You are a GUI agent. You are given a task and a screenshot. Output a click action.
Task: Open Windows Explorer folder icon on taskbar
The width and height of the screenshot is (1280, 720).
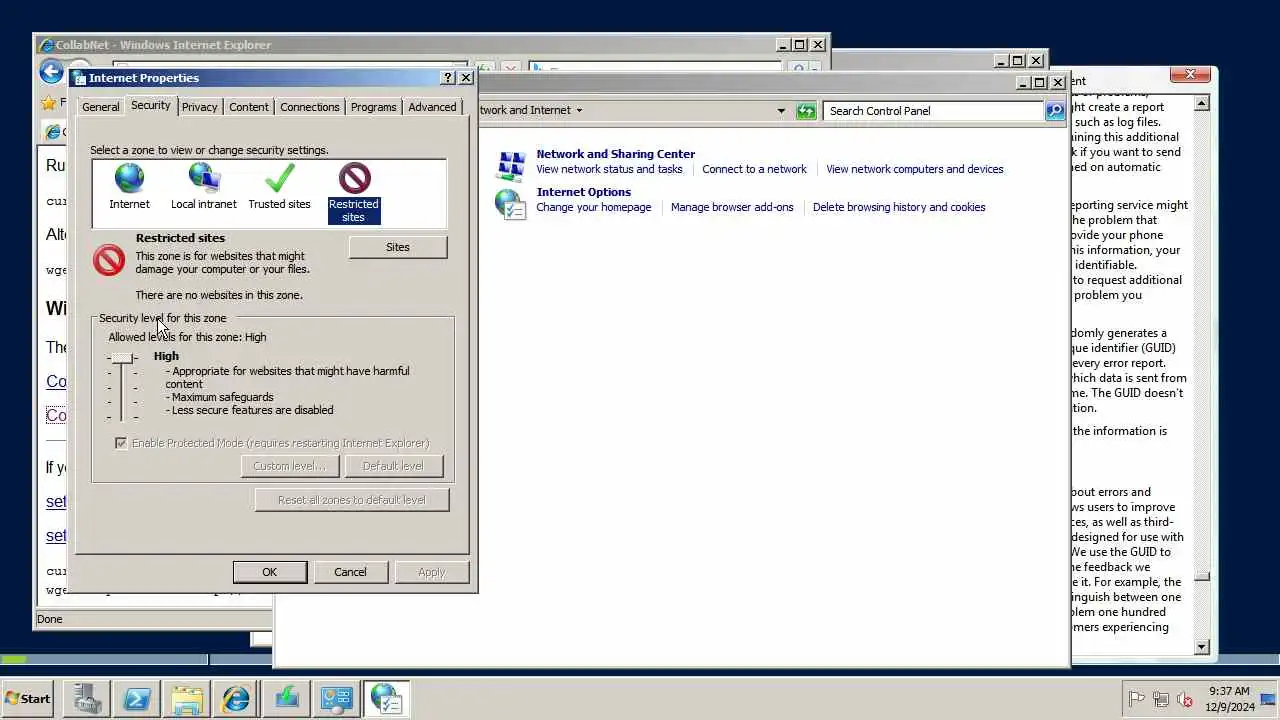[187, 698]
